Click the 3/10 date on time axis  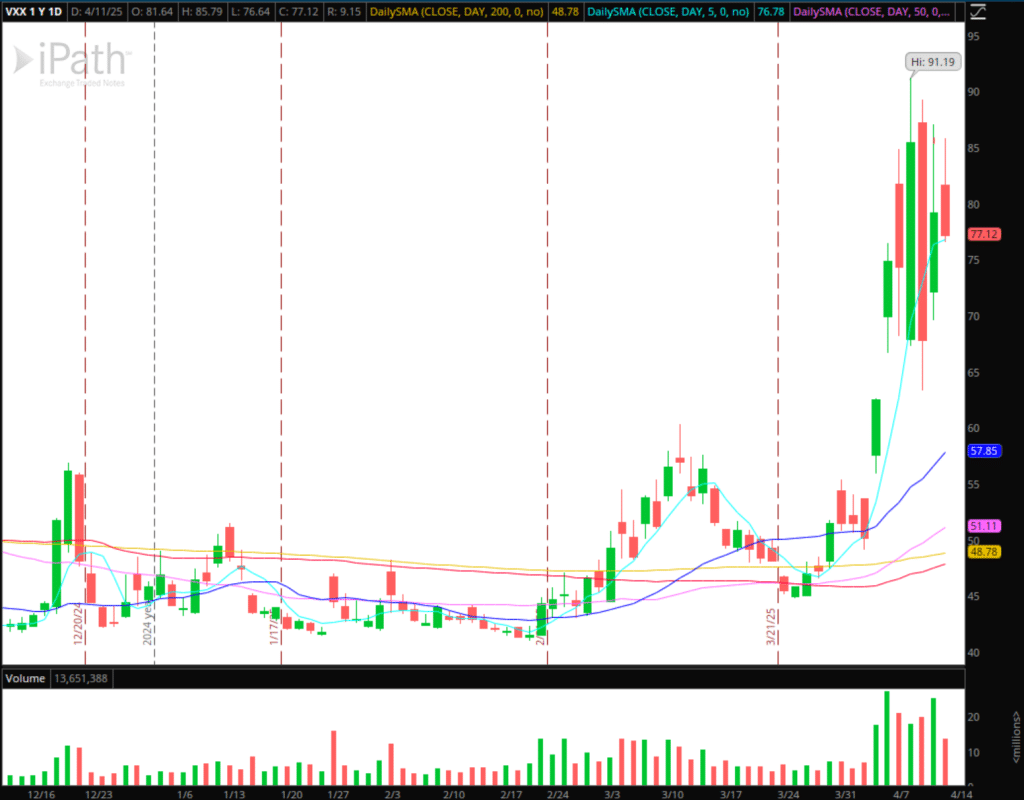click(673, 794)
